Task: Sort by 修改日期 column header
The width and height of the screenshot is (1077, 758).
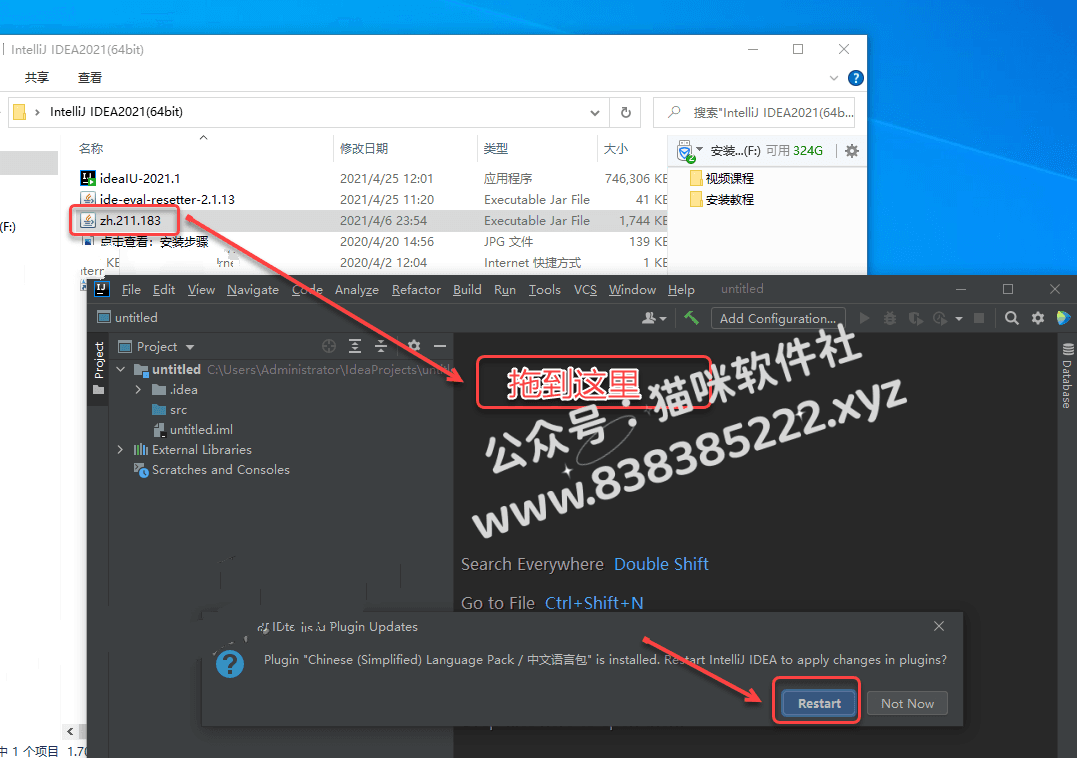Action: 364,148
